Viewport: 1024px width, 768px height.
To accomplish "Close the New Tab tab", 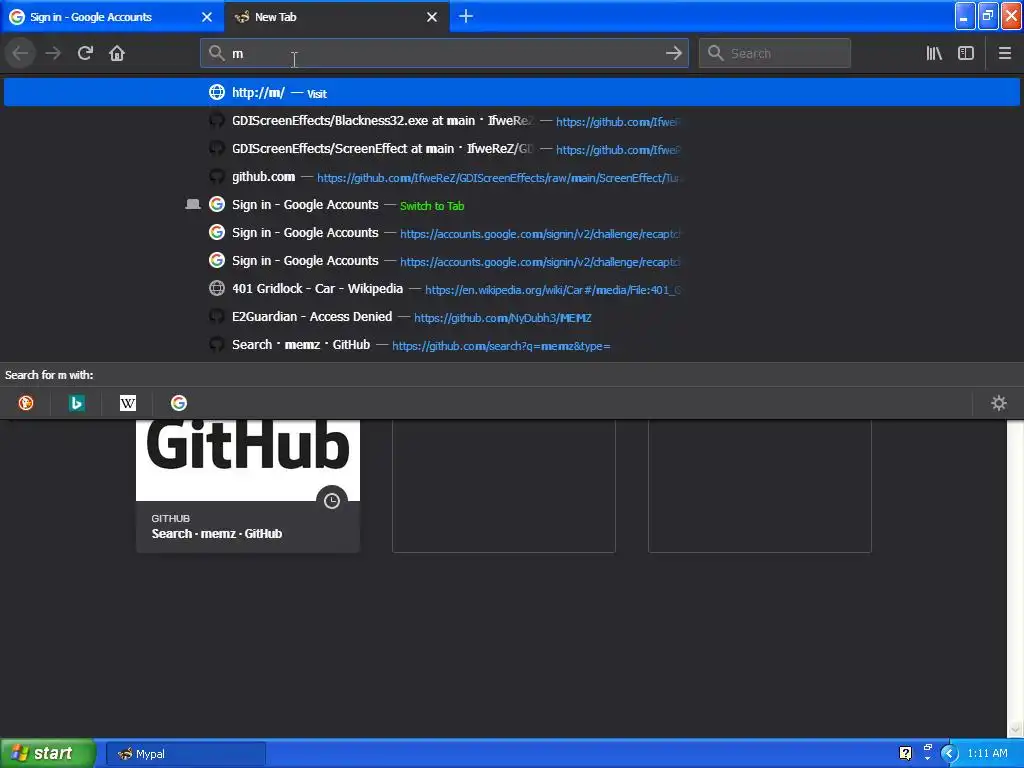I will tap(432, 17).
